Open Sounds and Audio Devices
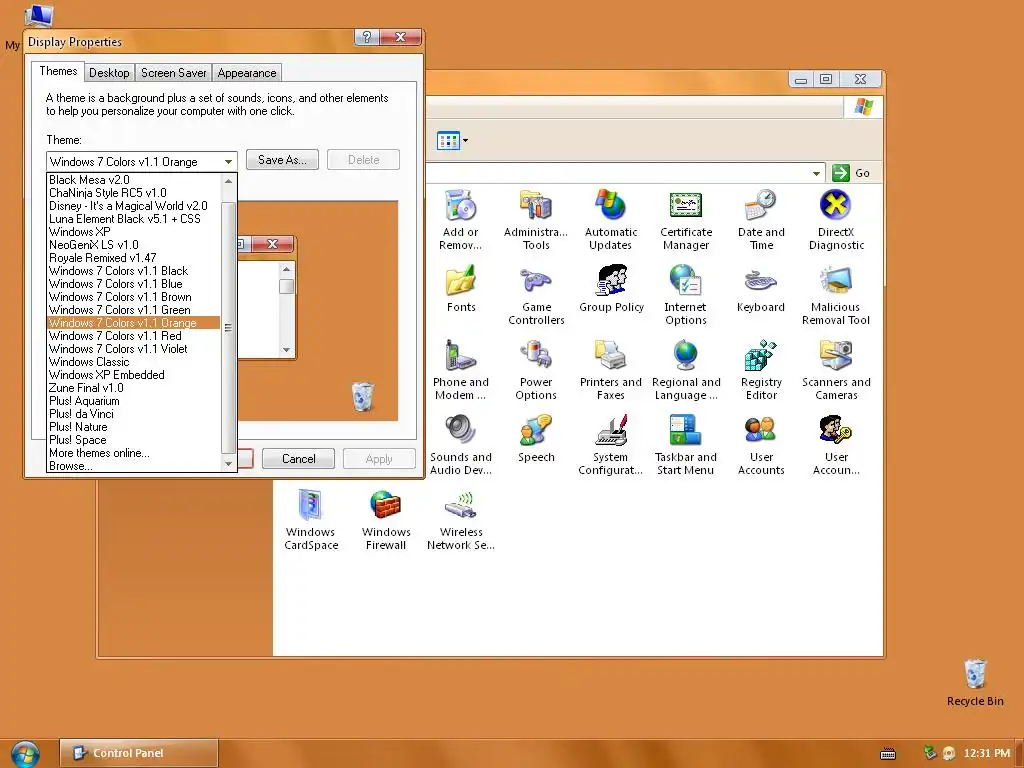 point(460,445)
